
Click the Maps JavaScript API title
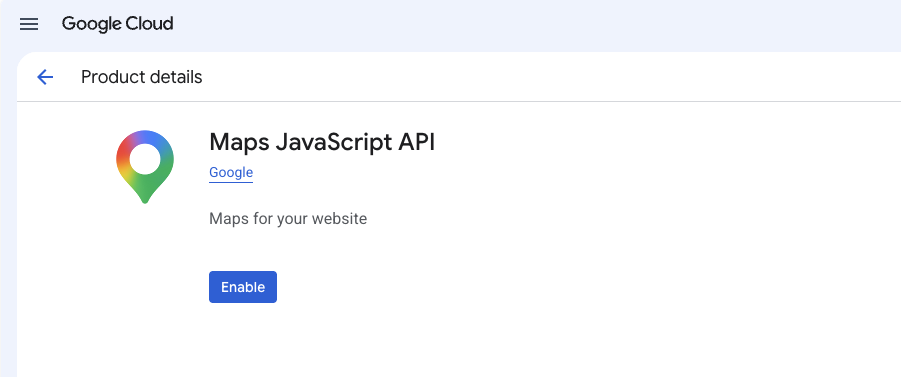tap(322, 142)
